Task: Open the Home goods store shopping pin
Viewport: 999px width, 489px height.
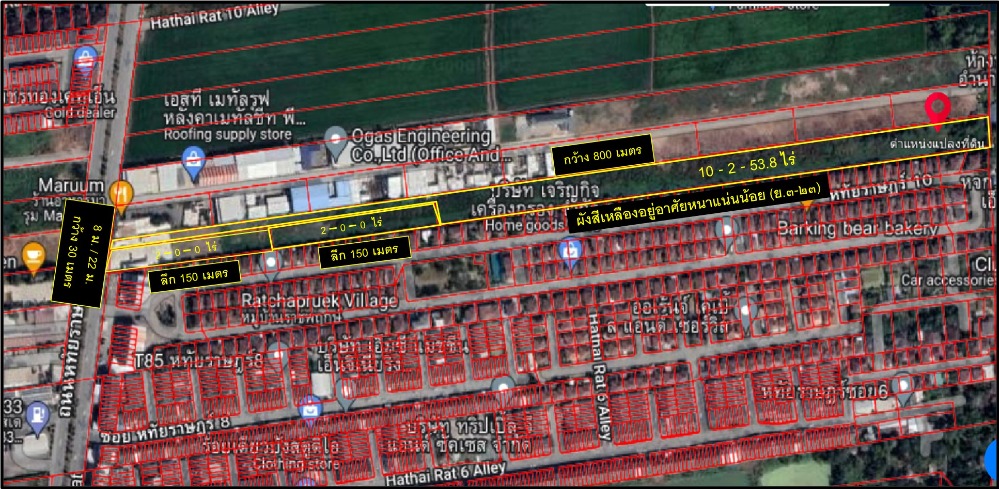Action: pyautogui.click(x=571, y=250)
